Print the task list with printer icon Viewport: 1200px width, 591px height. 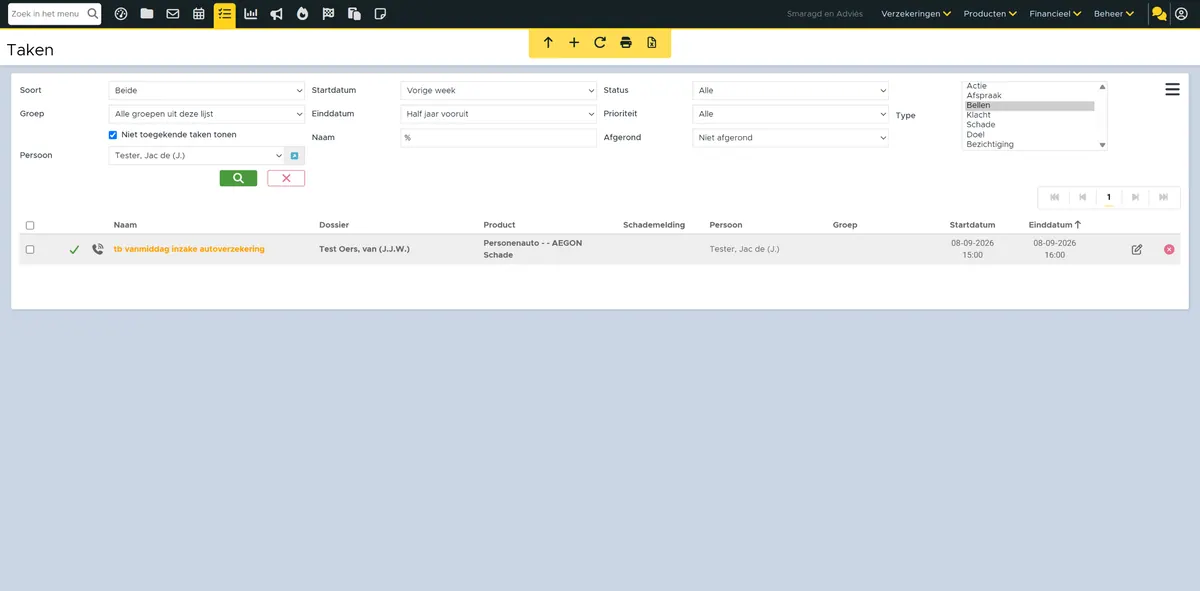[626, 43]
